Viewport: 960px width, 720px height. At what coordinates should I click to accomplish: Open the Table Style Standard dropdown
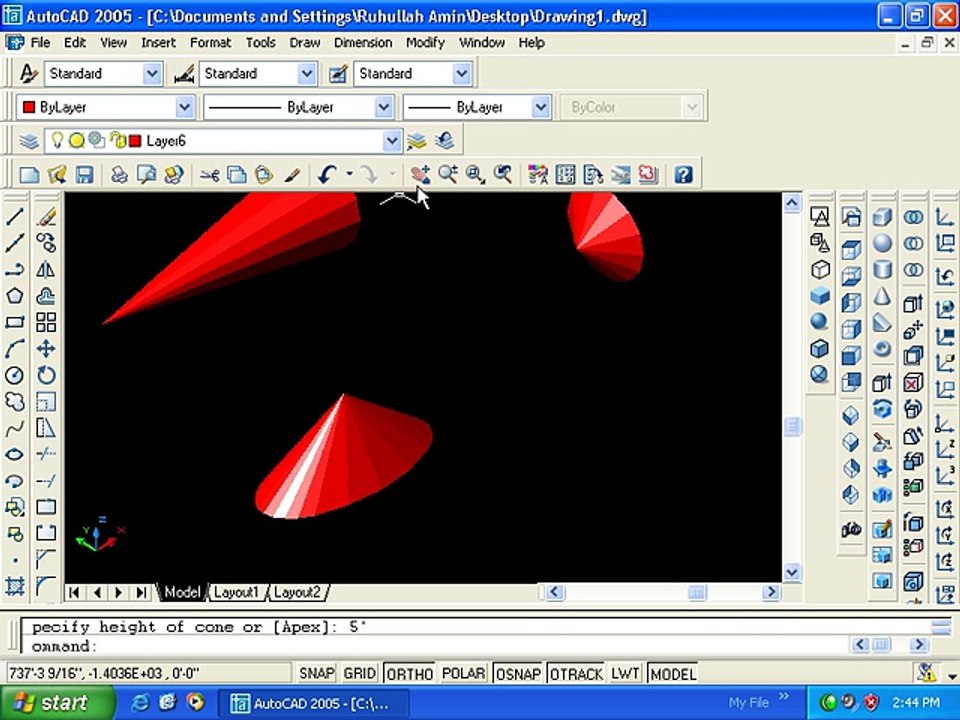pyautogui.click(x=462, y=73)
